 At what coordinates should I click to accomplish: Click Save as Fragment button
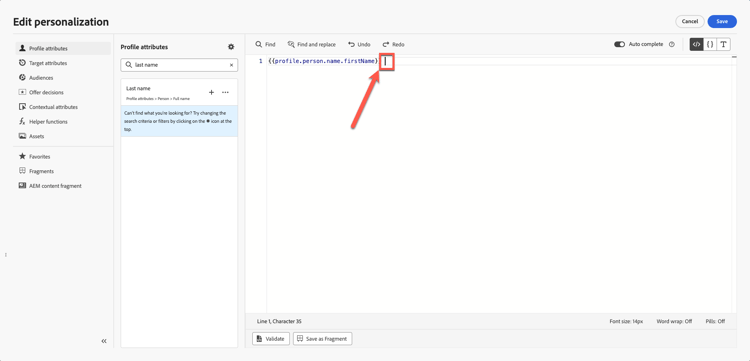coord(322,339)
